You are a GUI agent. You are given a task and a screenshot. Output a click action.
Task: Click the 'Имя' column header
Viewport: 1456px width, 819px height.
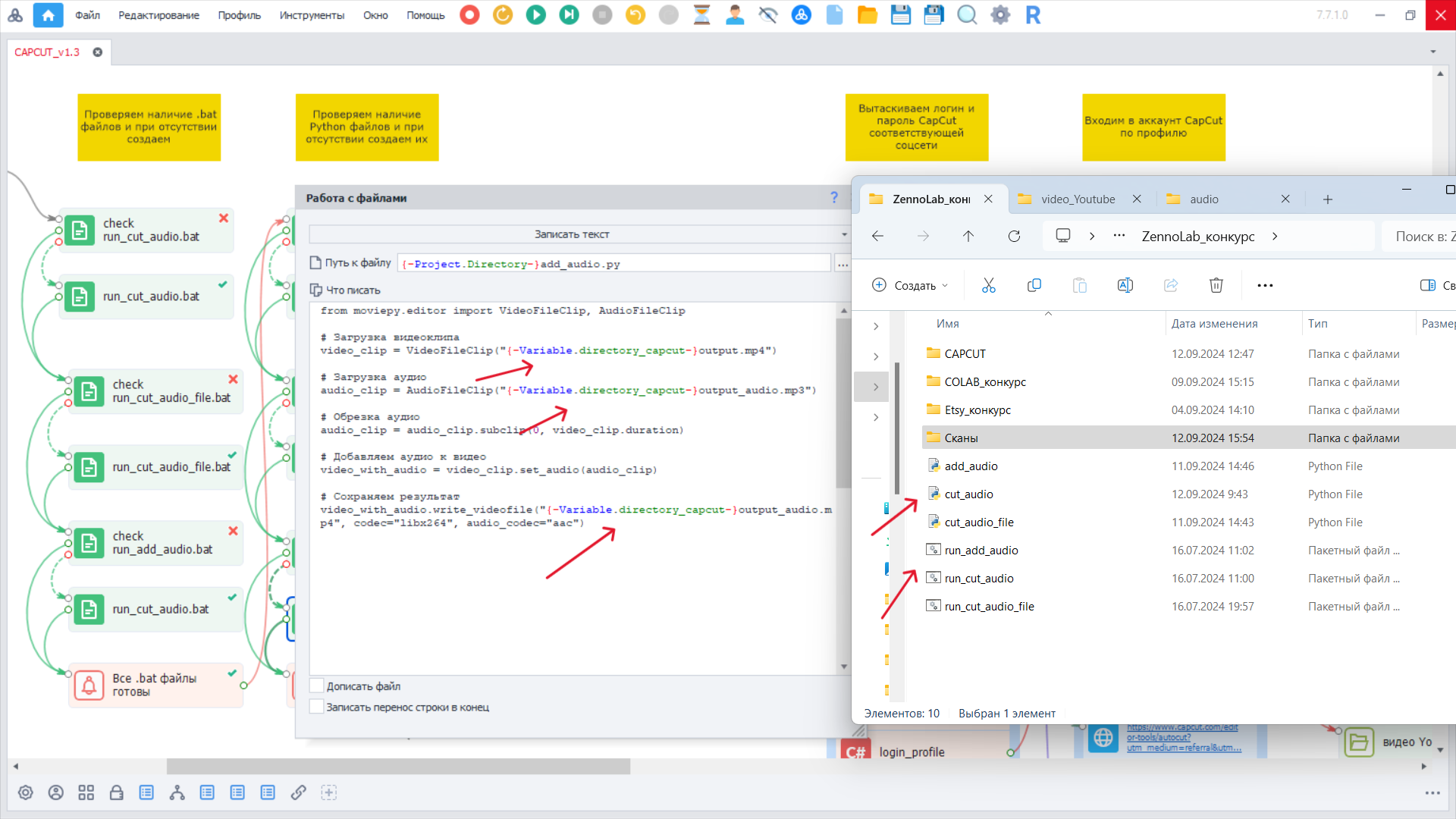click(x=947, y=324)
